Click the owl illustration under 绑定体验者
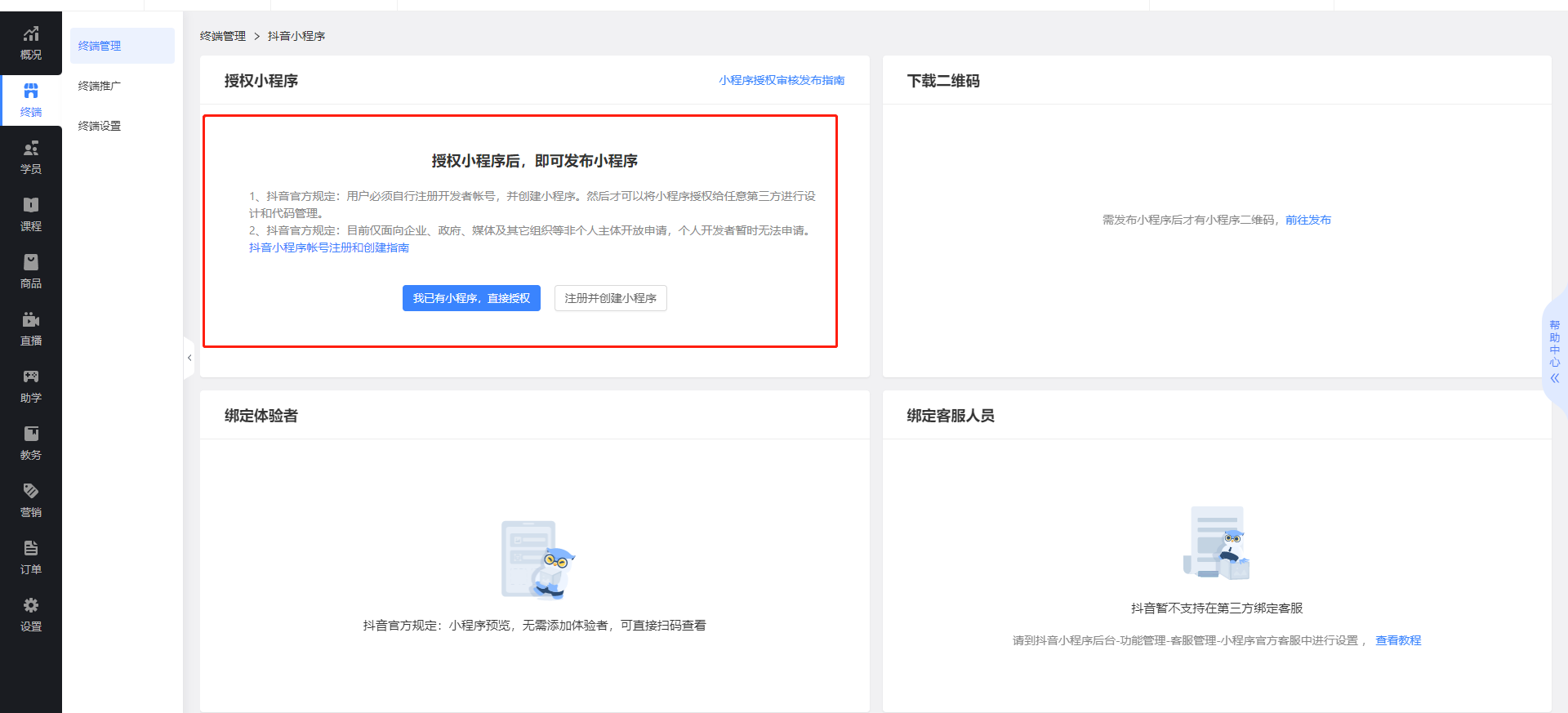 pyautogui.click(x=537, y=560)
